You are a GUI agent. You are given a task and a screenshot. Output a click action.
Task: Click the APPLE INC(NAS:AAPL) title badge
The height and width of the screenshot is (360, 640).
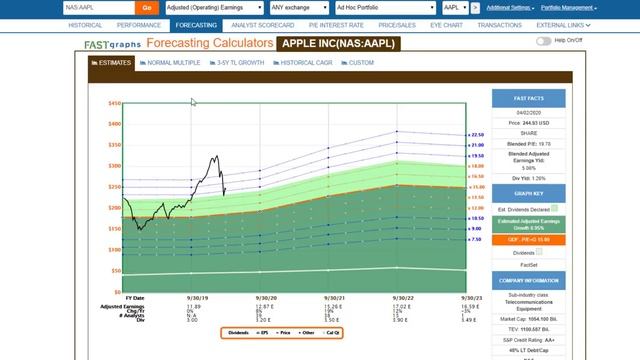click(x=338, y=44)
